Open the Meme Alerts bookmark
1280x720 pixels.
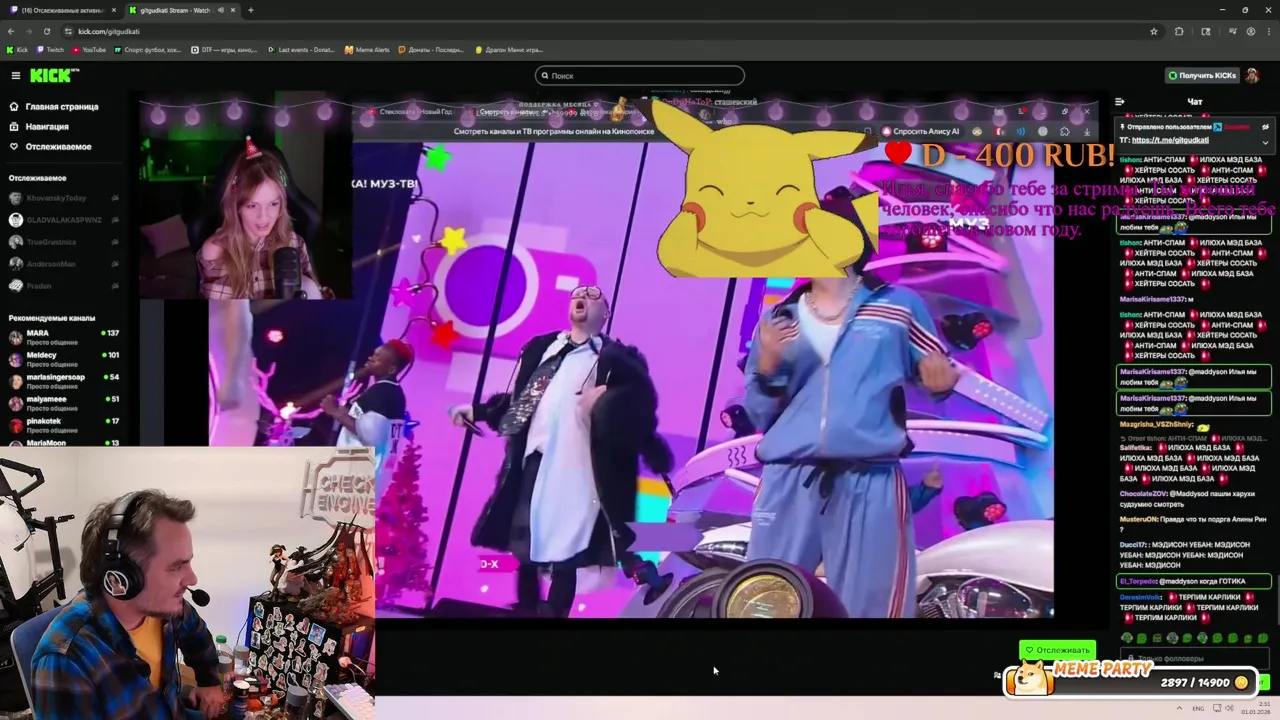point(367,49)
